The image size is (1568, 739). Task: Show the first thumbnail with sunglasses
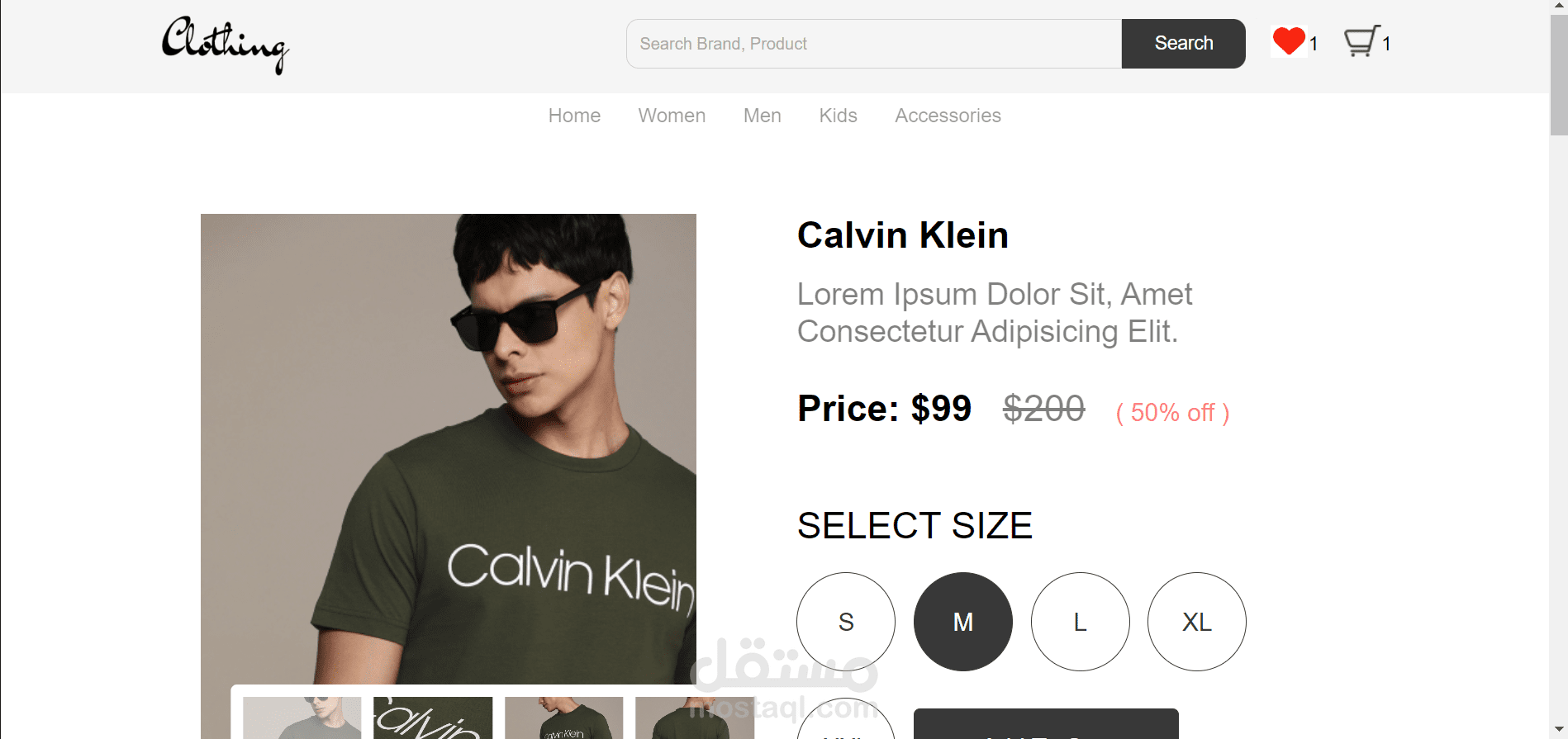coord(302,718)
